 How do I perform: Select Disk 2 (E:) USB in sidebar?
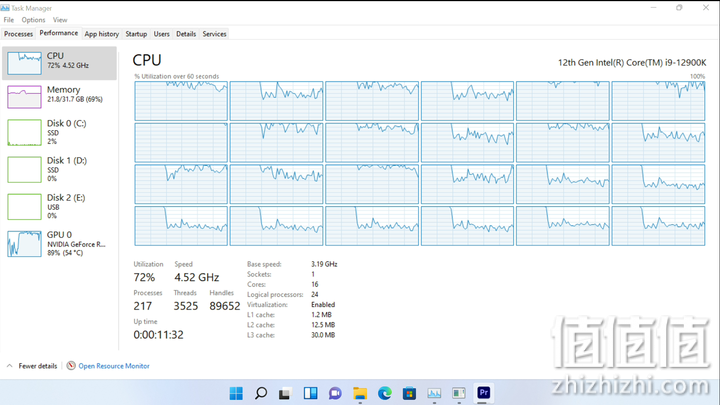(x=60, y=207)
